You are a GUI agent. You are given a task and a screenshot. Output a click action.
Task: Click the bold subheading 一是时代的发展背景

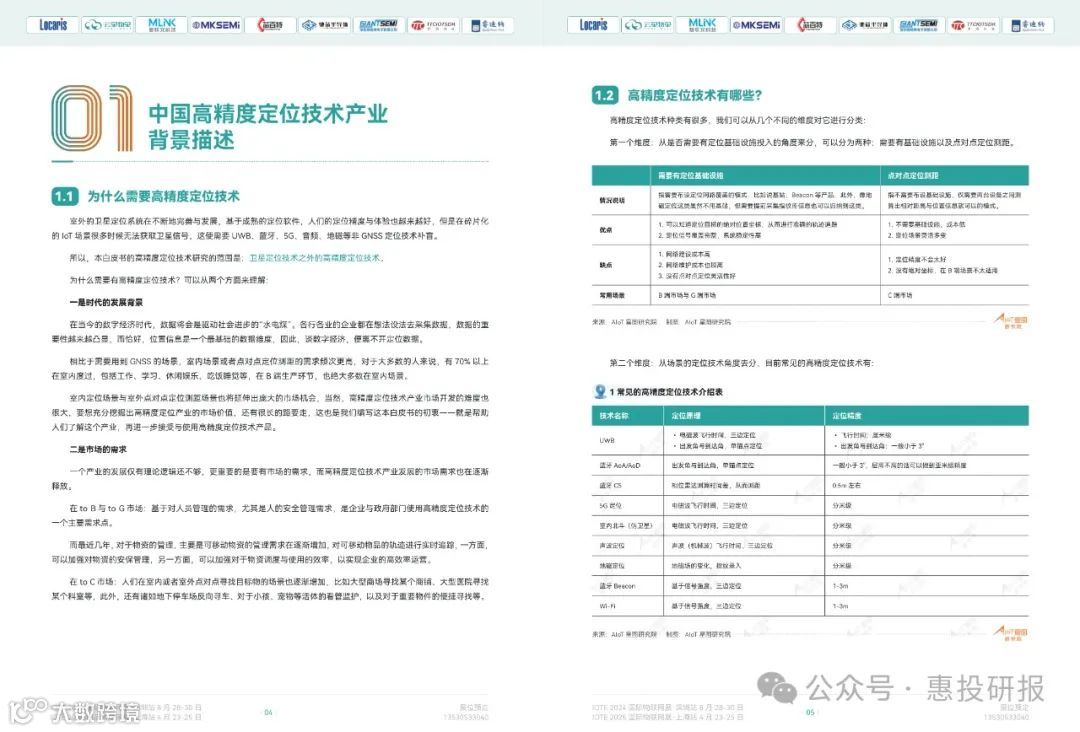pos(106,302)
